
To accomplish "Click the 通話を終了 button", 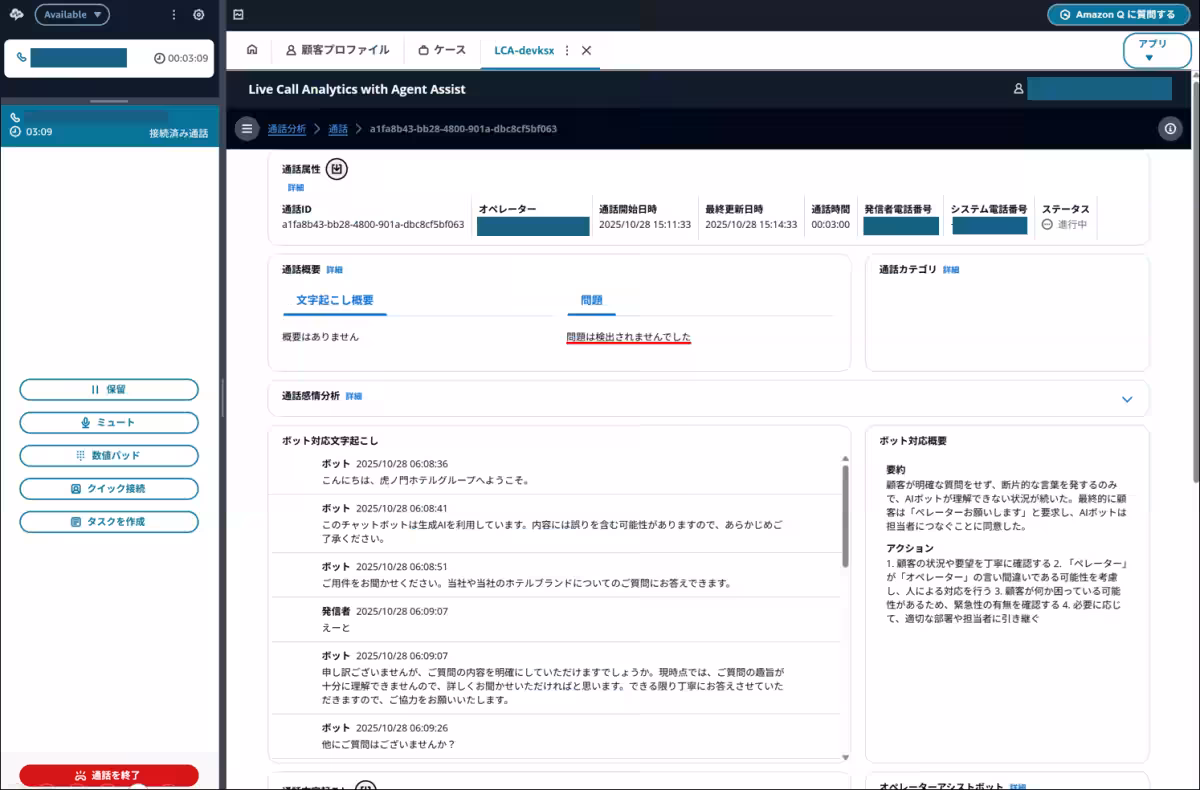I will pos(109,775).
